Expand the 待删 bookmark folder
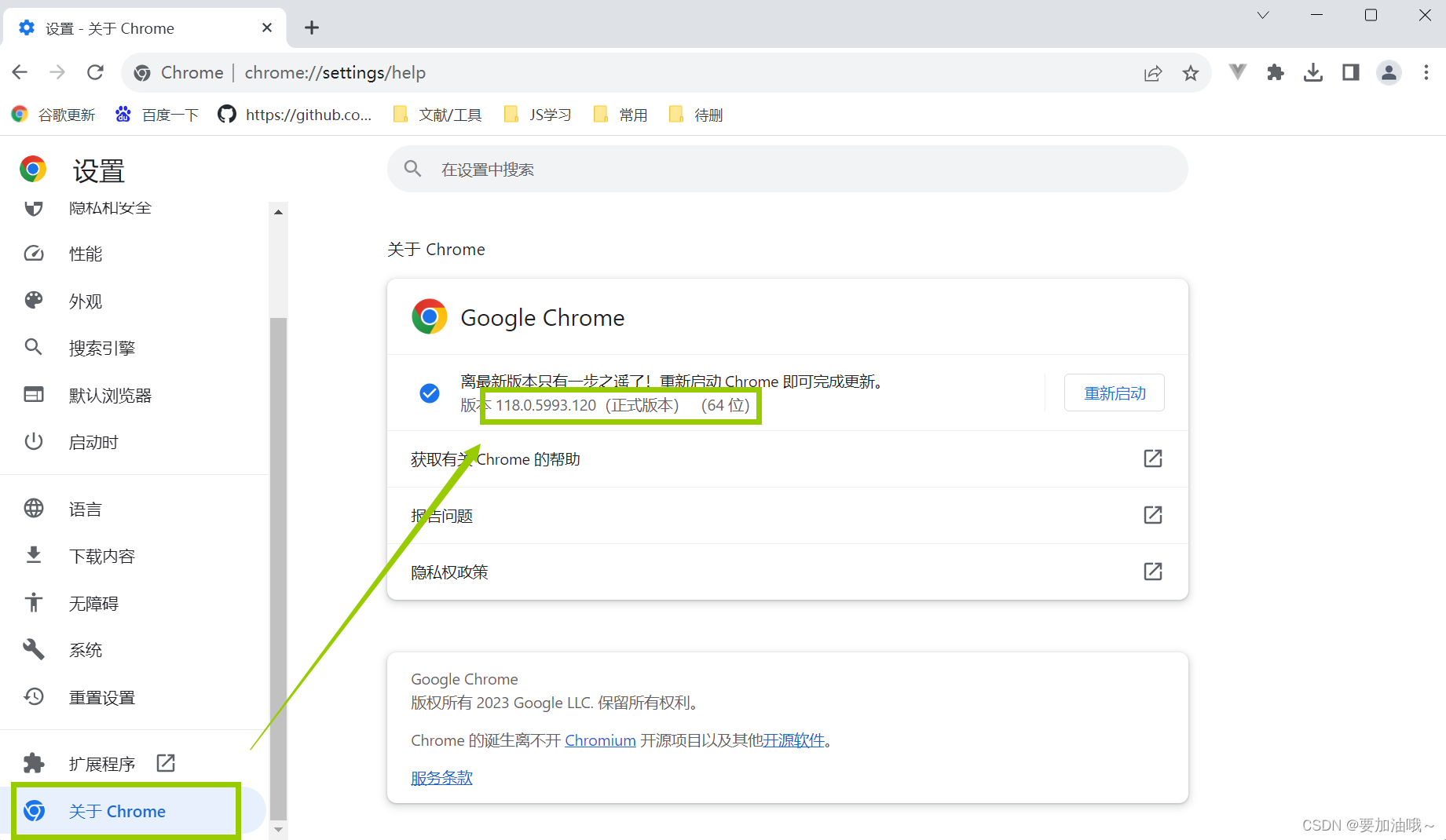Screen dimensions: 1446x840 [696, 115]
